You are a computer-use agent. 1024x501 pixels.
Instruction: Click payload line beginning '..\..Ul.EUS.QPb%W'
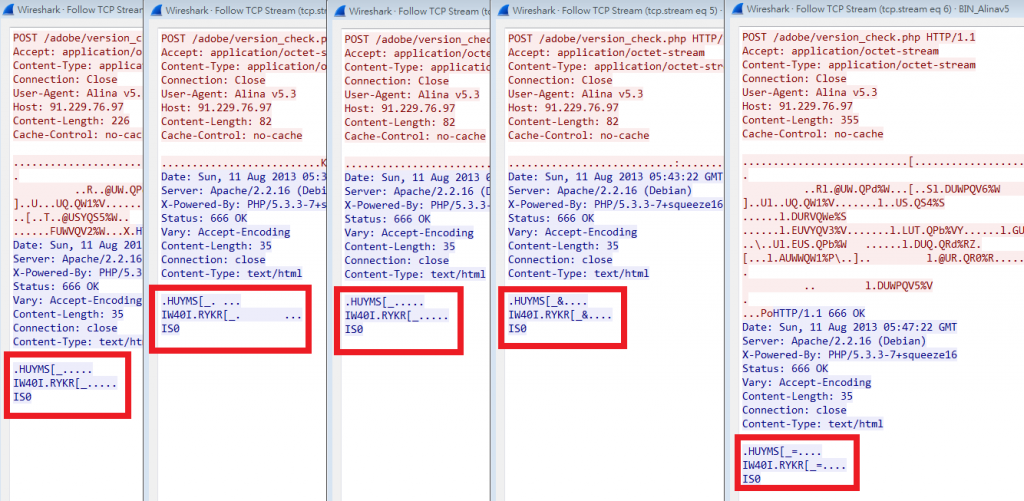(x=862, y=244)
